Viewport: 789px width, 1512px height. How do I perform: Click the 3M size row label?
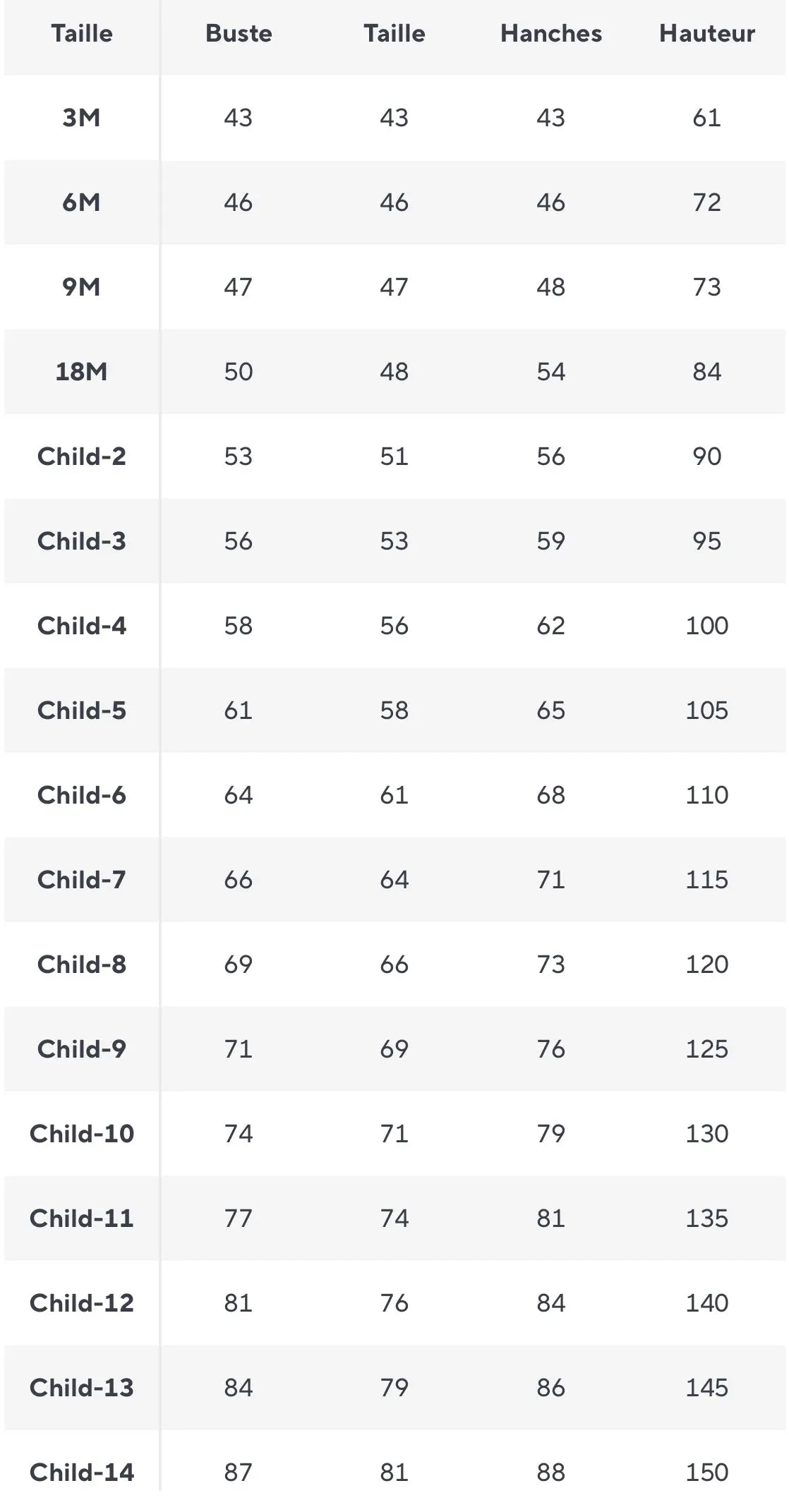click(81, 117)
